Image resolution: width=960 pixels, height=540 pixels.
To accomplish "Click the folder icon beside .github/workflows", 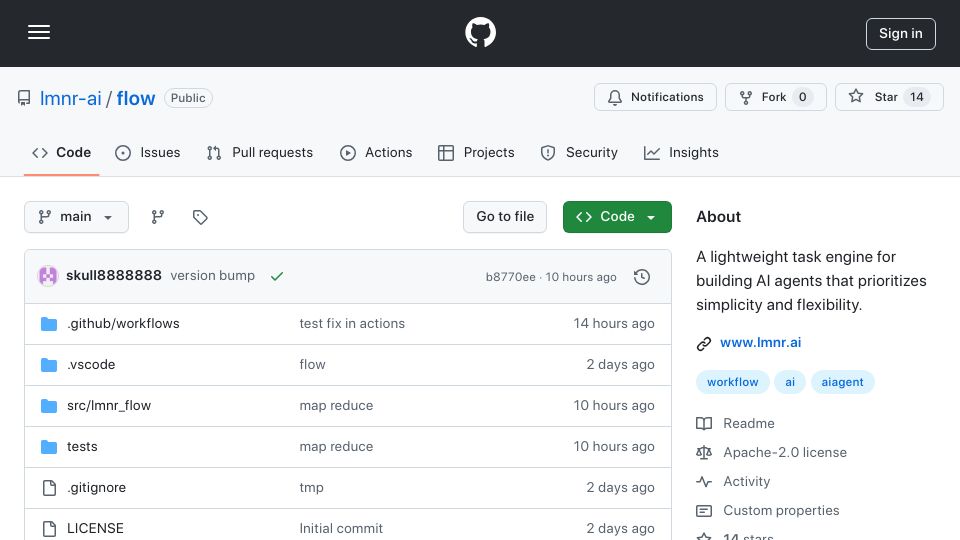I will pos(49,324).
